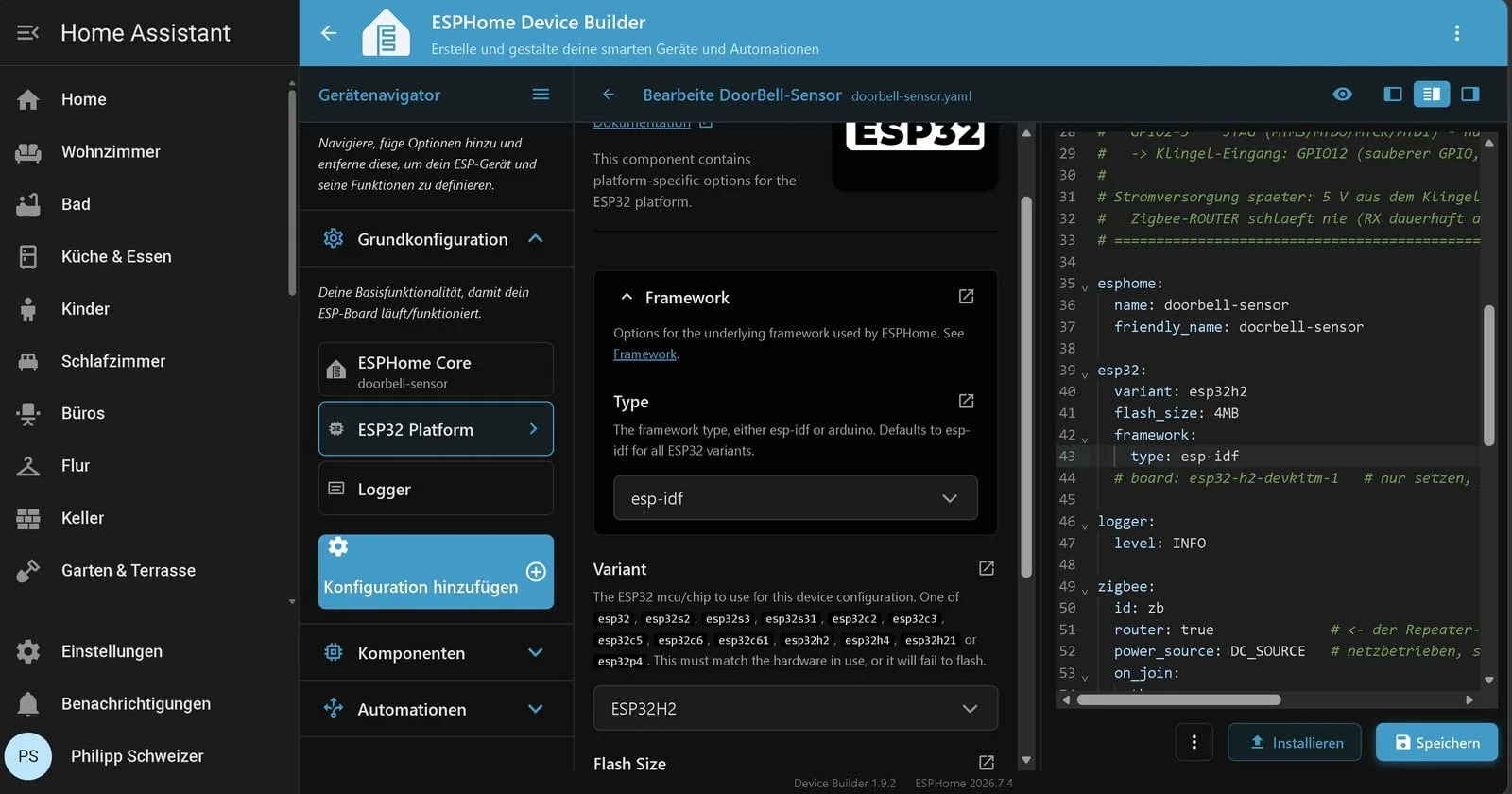Image resolution: width=1512 pixels, height=794 pixels.
Task: Open Framework documentation in new window
Action: point(966,297)
